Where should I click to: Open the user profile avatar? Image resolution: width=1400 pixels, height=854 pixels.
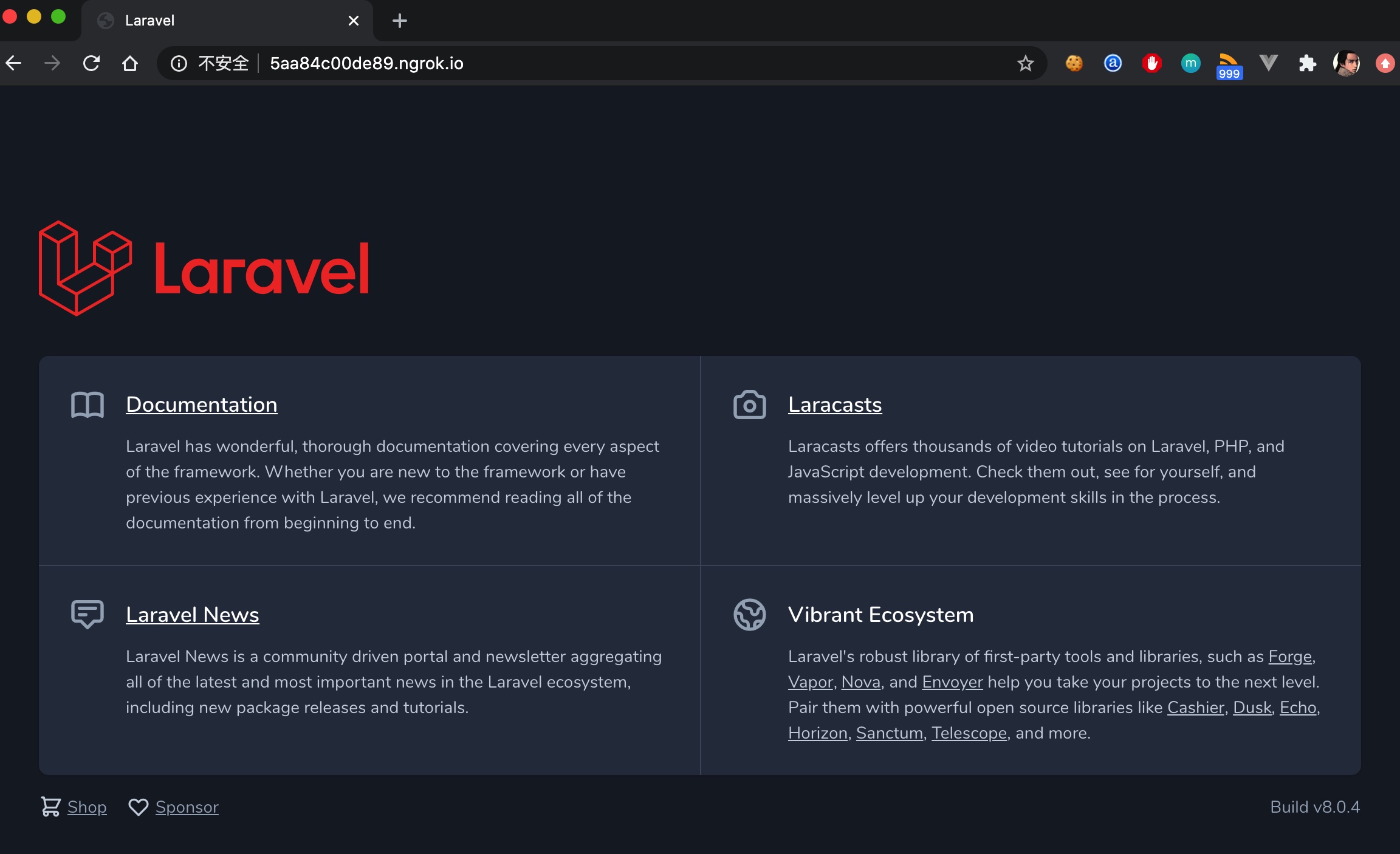1347,63
